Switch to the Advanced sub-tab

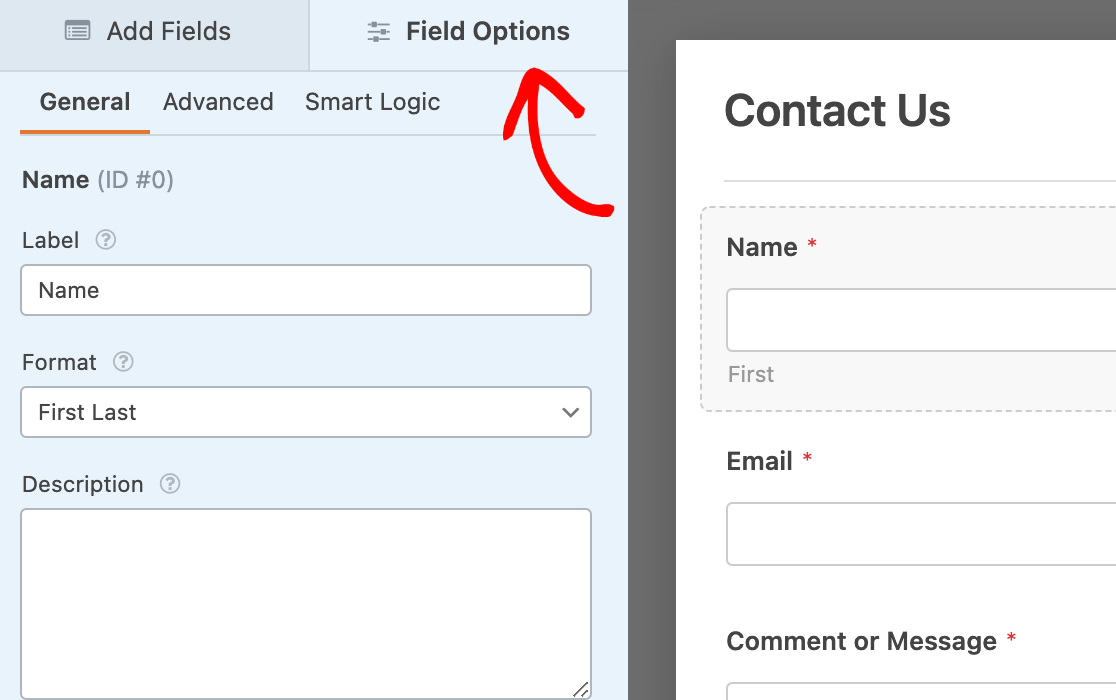218,102
